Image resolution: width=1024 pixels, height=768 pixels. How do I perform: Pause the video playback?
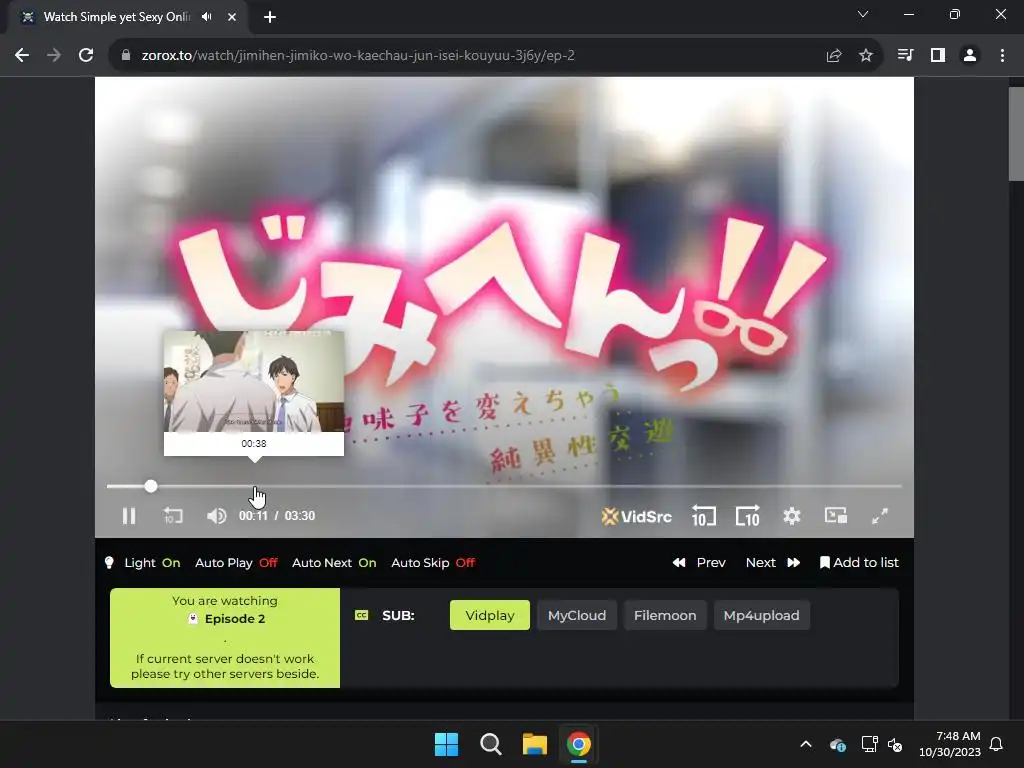129,516
